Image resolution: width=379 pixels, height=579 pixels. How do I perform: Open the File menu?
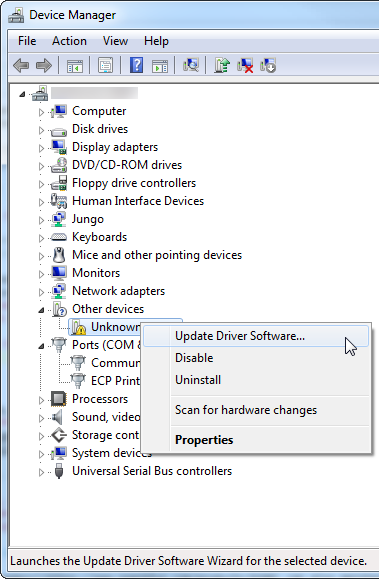point(27,41)
